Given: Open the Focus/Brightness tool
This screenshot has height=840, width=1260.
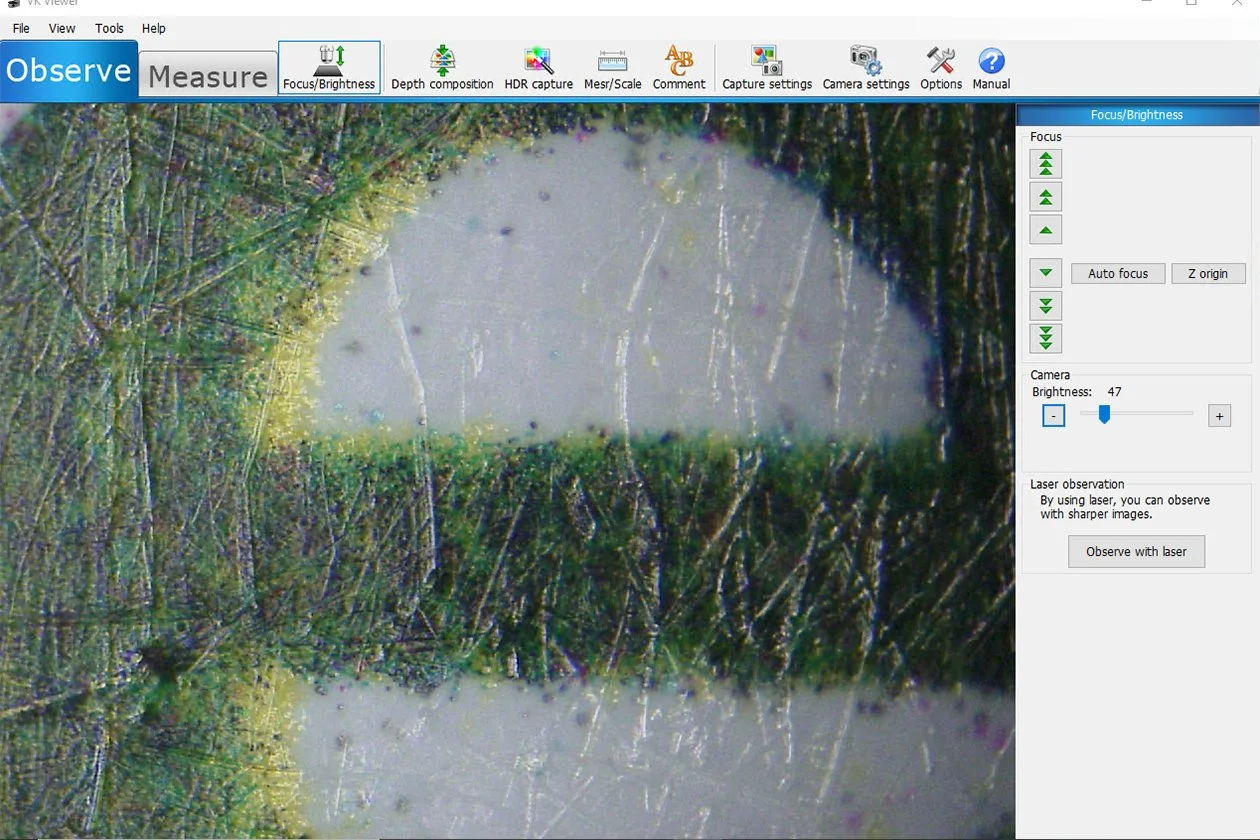Looking at the screenshot, I should click(x=329, y=68).
